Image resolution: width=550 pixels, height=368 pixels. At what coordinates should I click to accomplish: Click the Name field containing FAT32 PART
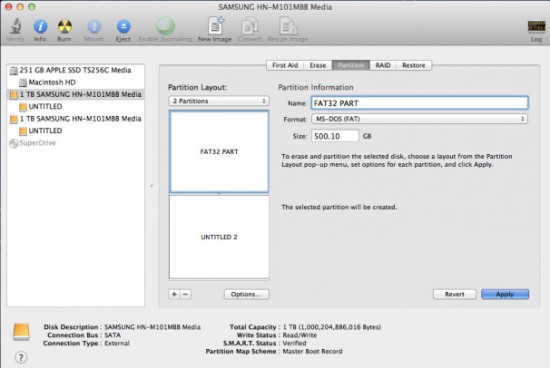[x=420, y=103]
